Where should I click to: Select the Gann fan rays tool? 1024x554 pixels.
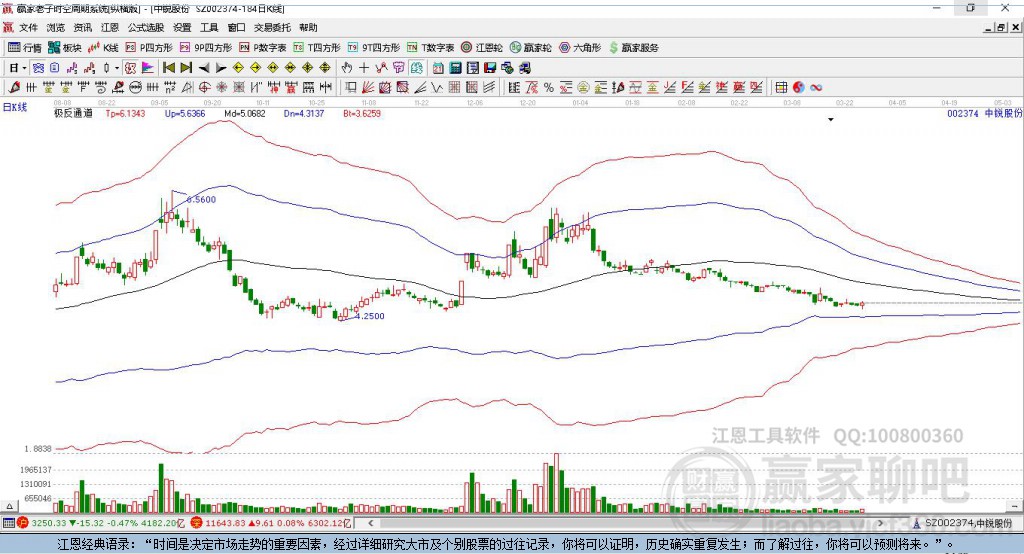click(x=368, y=87)
